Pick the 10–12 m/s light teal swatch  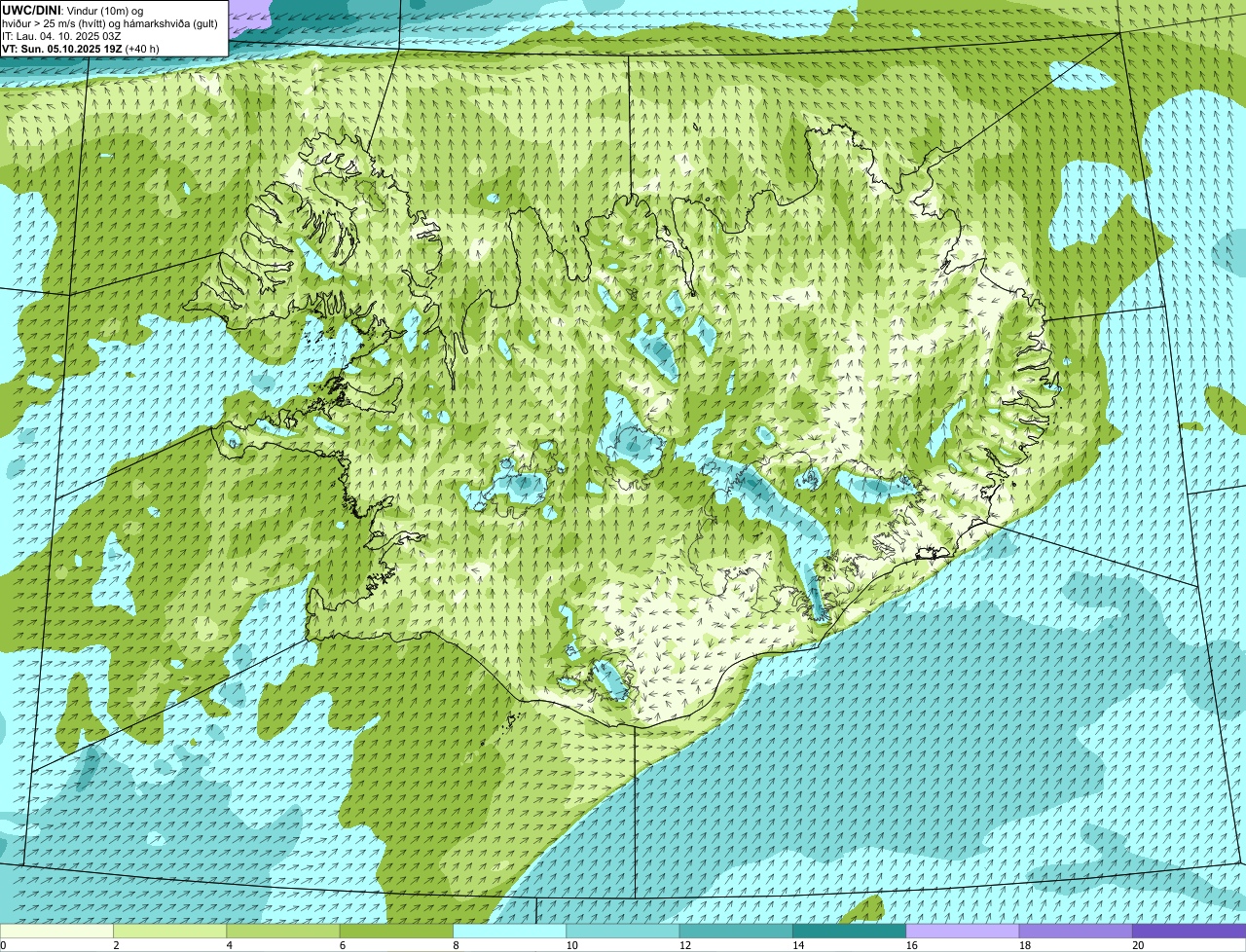623,931
